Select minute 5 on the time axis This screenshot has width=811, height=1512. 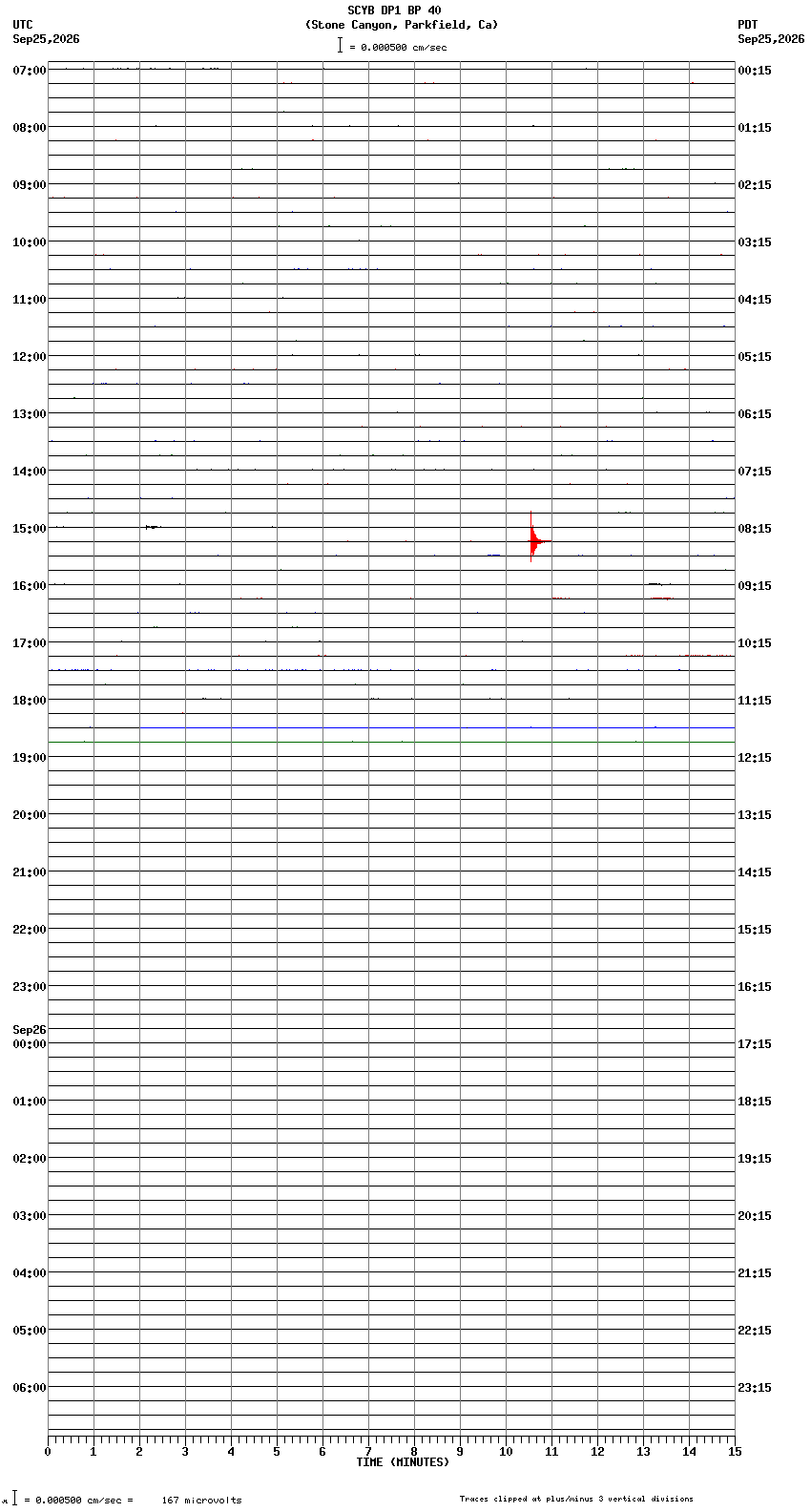277,1452
